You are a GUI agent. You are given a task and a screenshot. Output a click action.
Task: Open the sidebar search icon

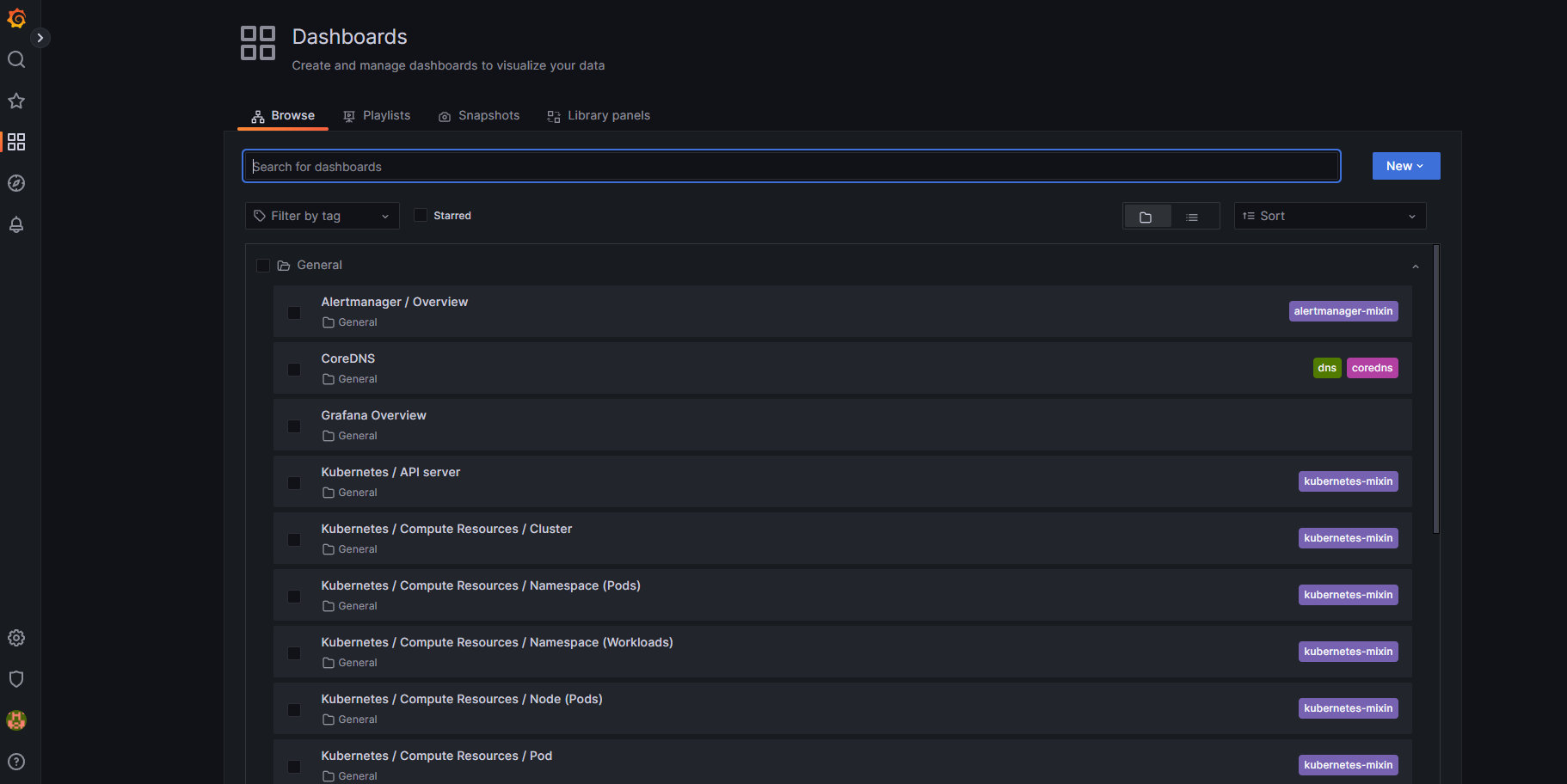[16, 59]
